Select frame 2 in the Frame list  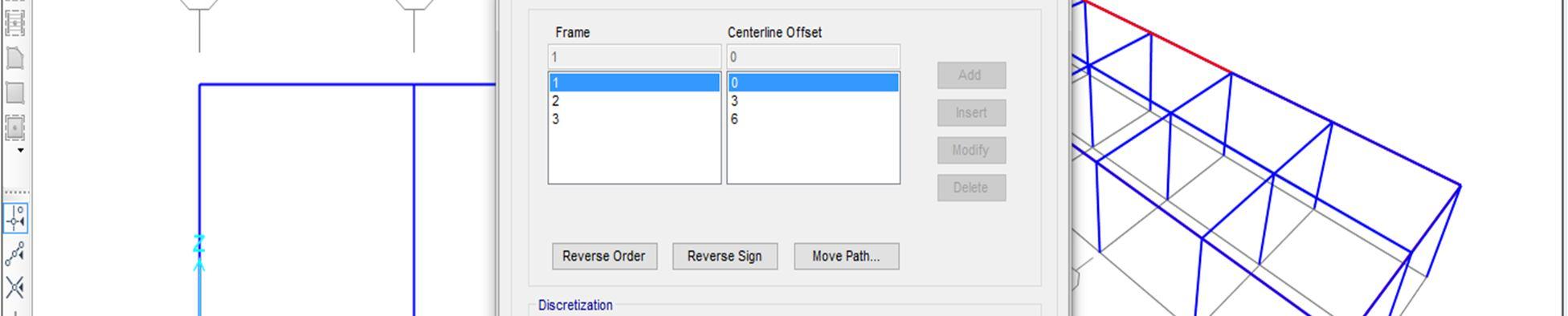click(x=635, y=101)
